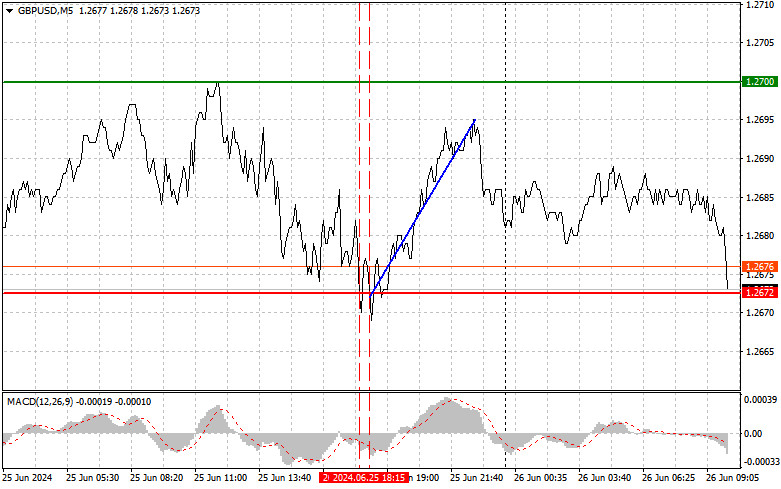This screenshot has width=781, height=489.
Task: Click the 25 Jun 13:40 time label
Action: tap(284, 478)
